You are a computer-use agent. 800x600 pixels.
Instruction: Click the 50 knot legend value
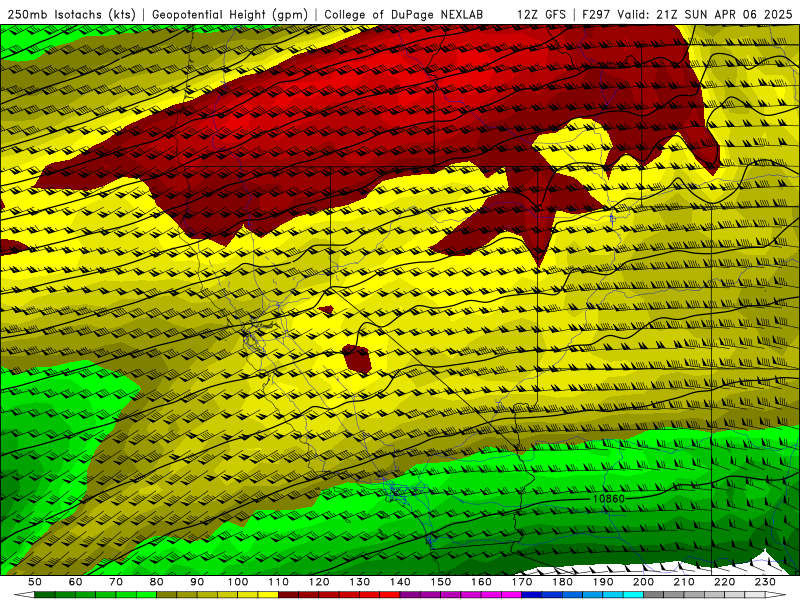35,582
